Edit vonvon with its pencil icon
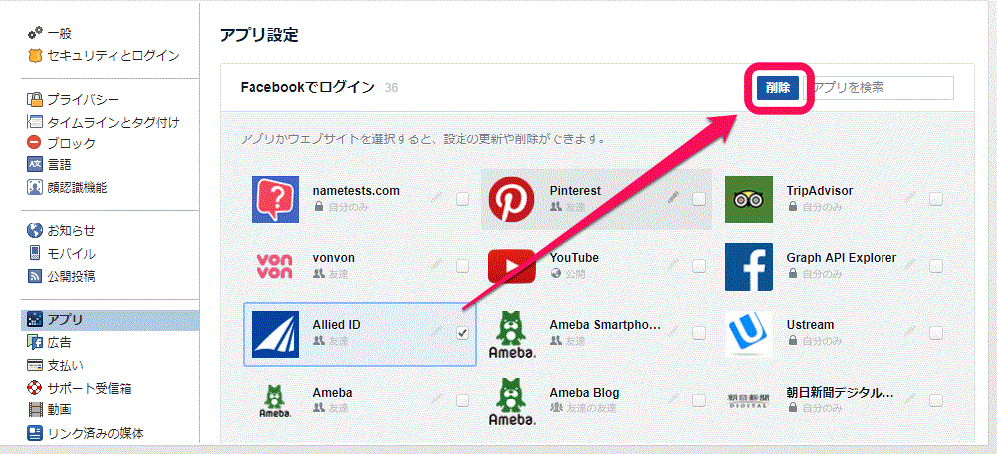The image size is (997, 454). click(x=436, y=265)
